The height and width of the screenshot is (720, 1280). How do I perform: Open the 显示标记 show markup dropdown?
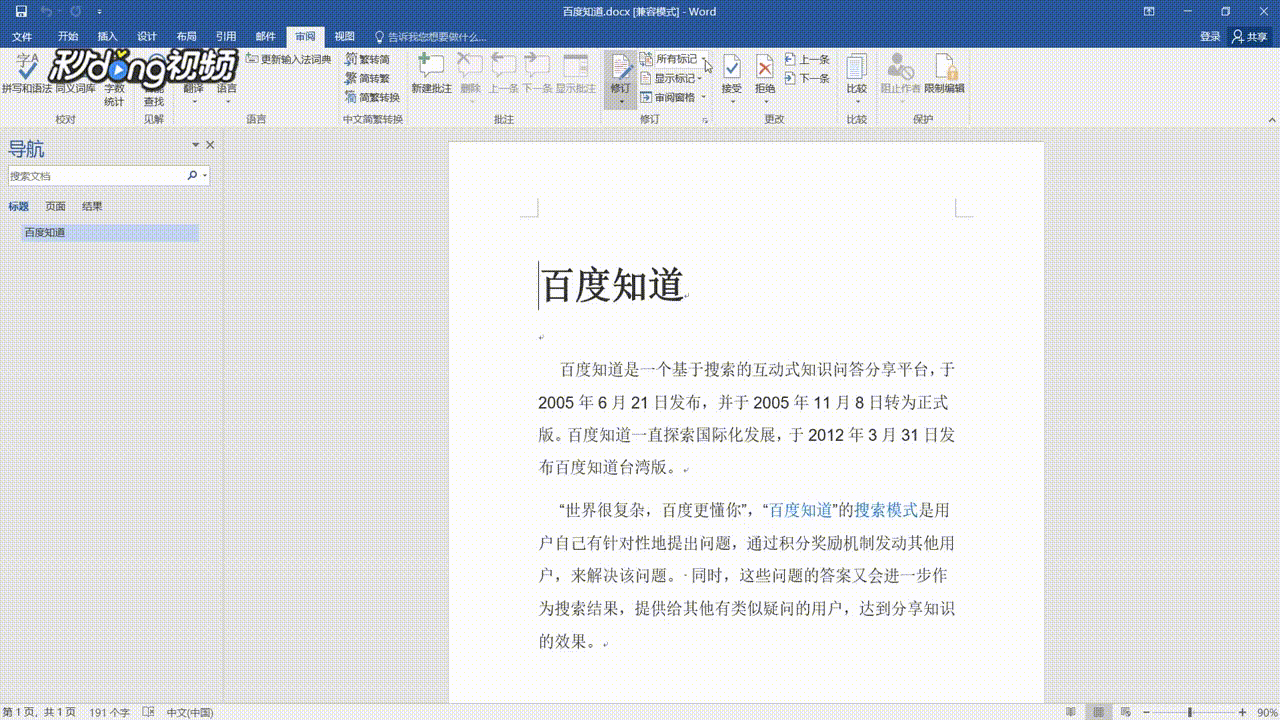pos(672,78)
